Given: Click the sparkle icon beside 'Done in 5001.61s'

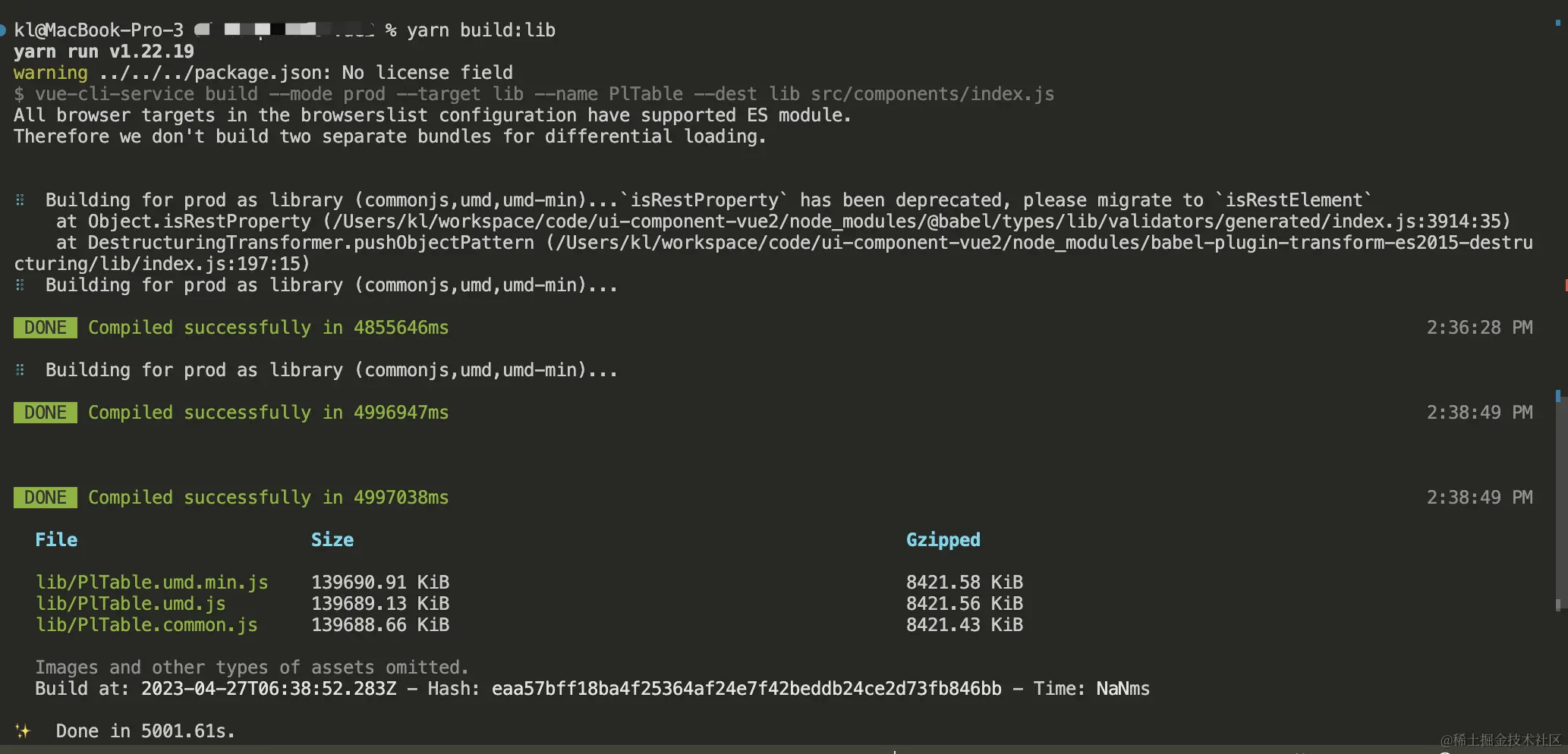Looking at the screenshot, I should tap(23, 731).
